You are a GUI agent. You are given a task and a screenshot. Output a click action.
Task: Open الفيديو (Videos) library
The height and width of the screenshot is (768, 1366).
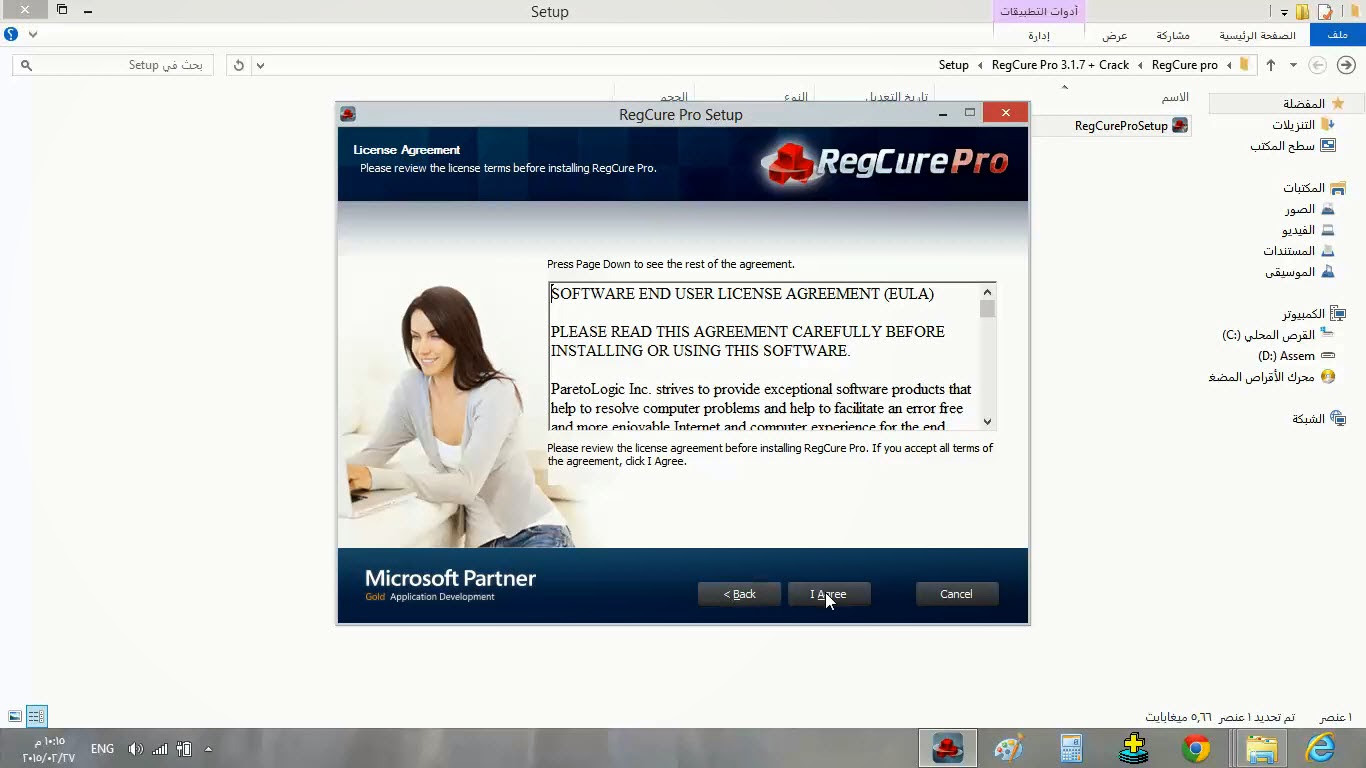point(1308,230)
